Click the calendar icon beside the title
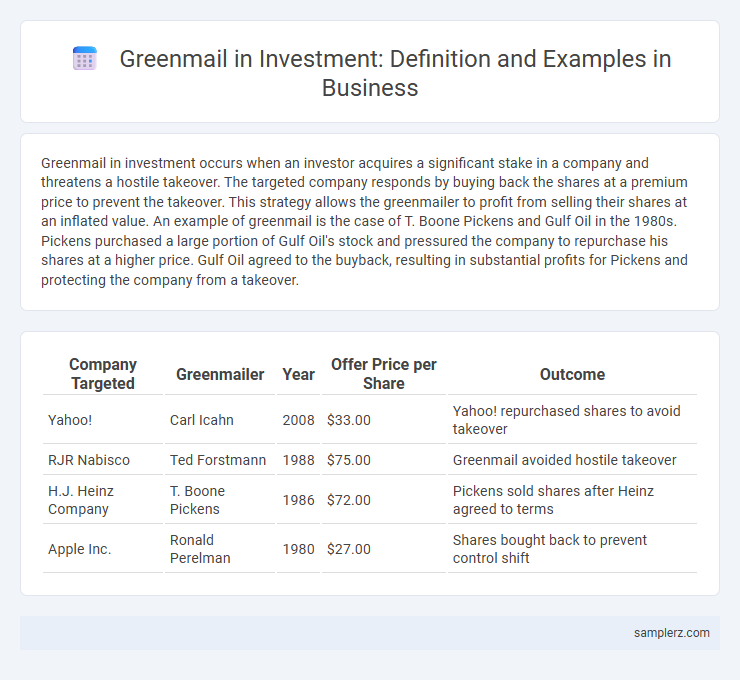The height and width of the screenshot is (680, 740). [85, 59]
